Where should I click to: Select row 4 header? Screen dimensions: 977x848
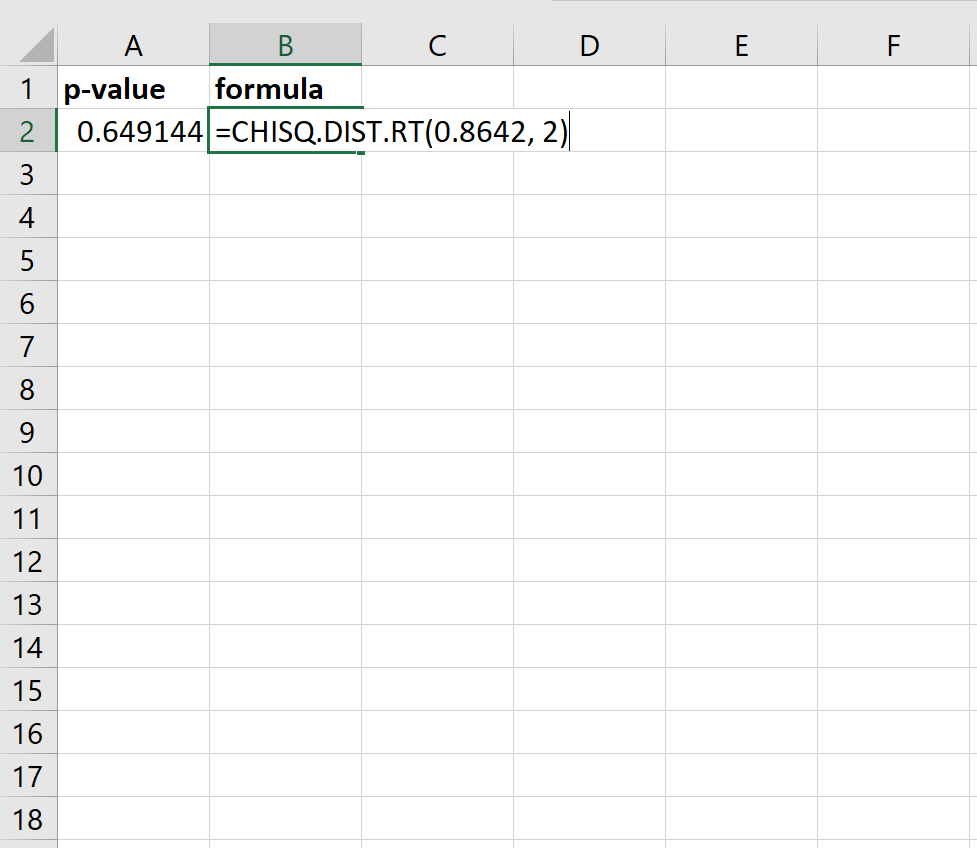[28, 217]
